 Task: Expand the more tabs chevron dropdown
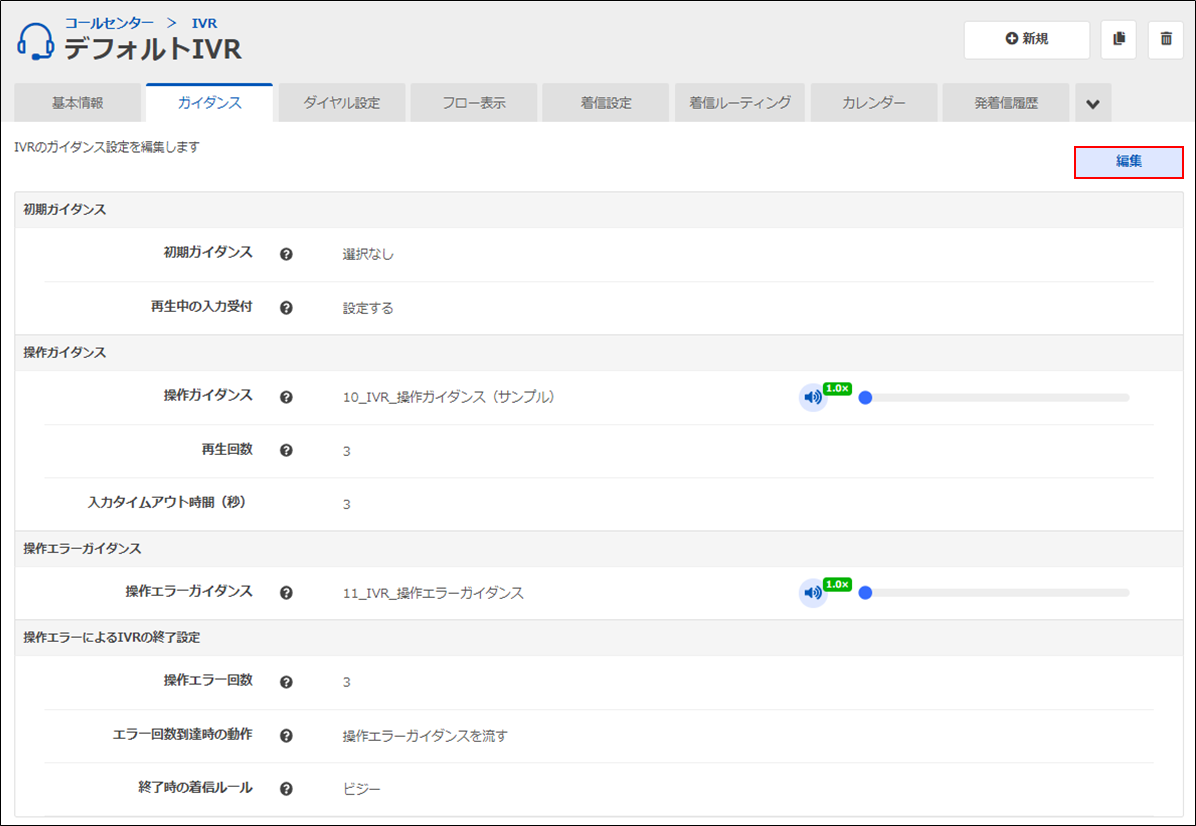1093,103
